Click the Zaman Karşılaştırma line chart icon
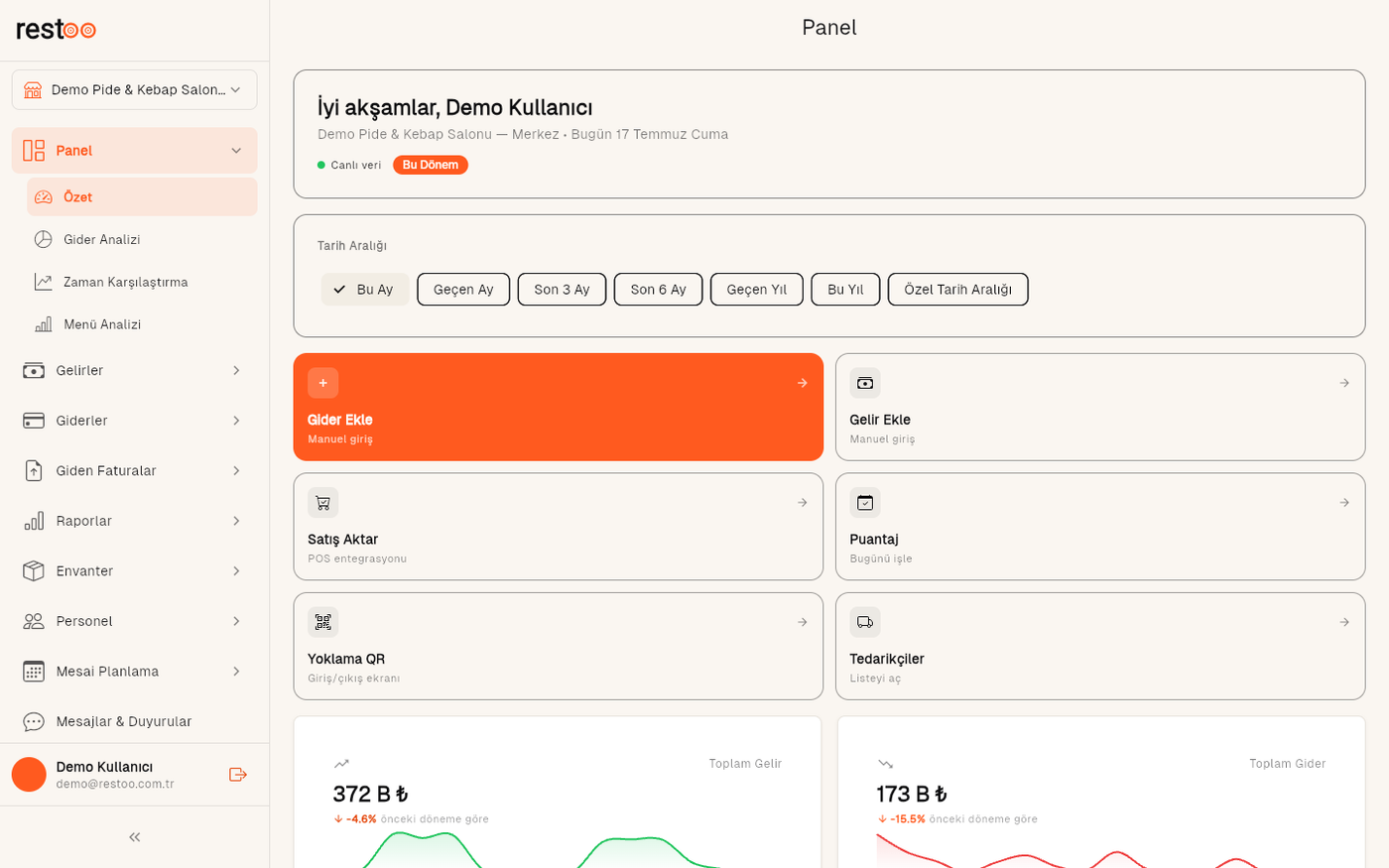This screenshot has width=1389, height=868. point(44,282)
